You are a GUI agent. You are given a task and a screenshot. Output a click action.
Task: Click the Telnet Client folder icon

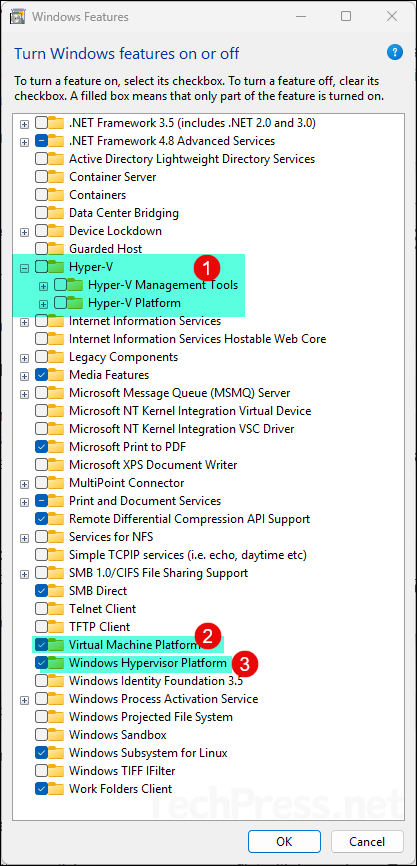[x=56, y=609]
